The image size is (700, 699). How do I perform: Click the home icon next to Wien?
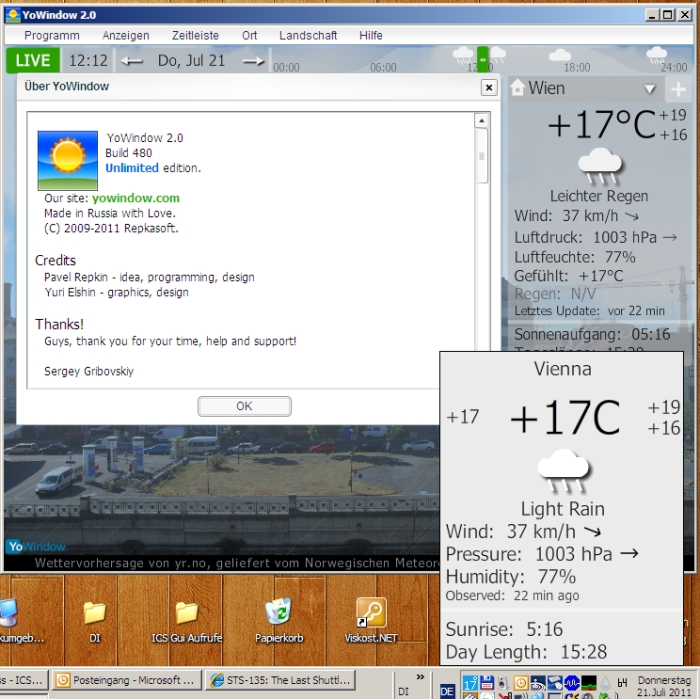pyautogui.click(x=517, y=87)
